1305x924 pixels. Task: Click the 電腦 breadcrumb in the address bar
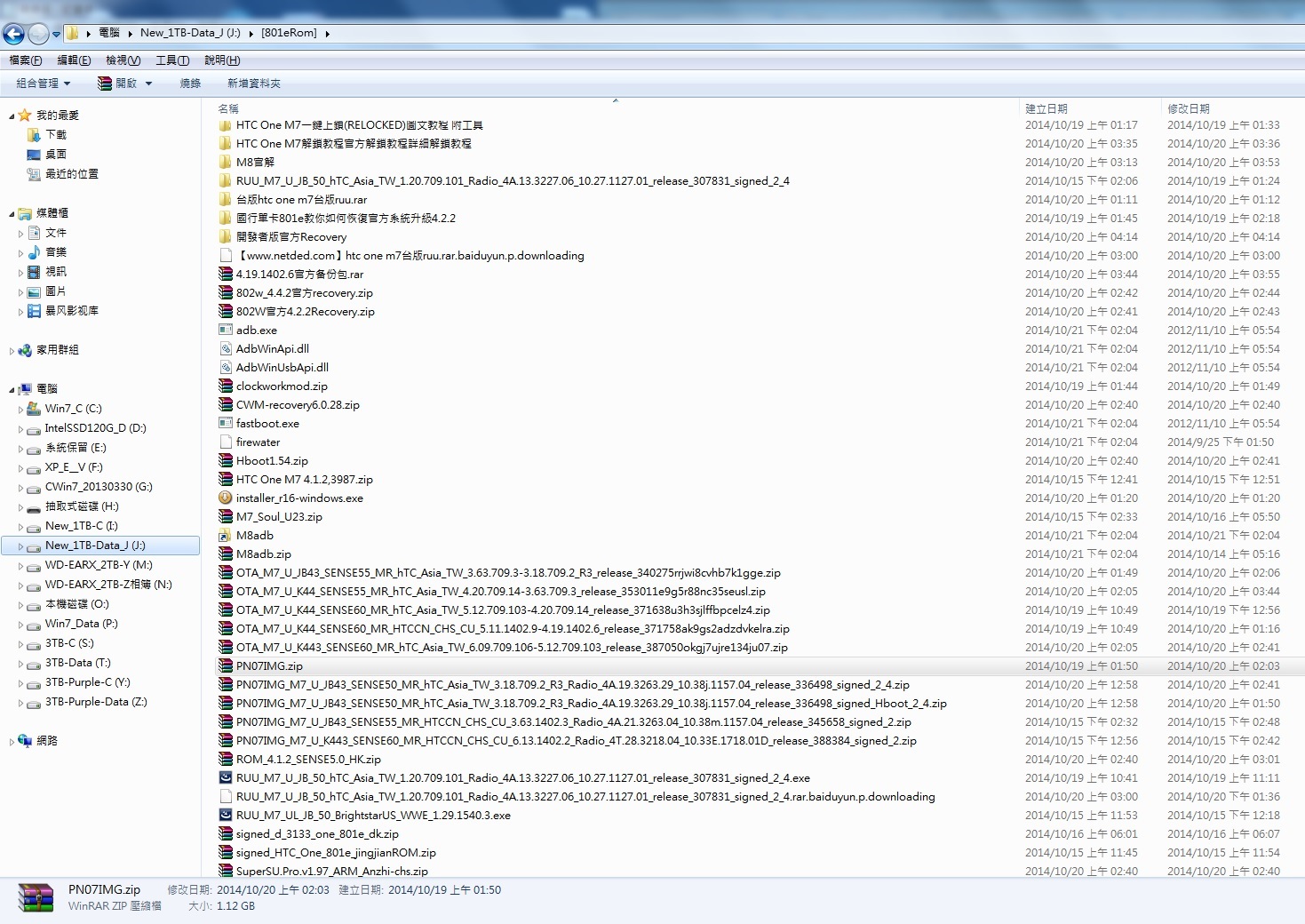click(109, 33)
